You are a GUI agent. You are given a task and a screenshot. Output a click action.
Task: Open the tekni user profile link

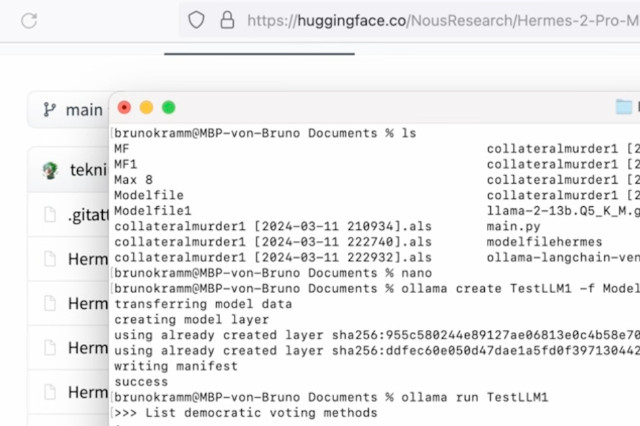[x=88, y=170]
